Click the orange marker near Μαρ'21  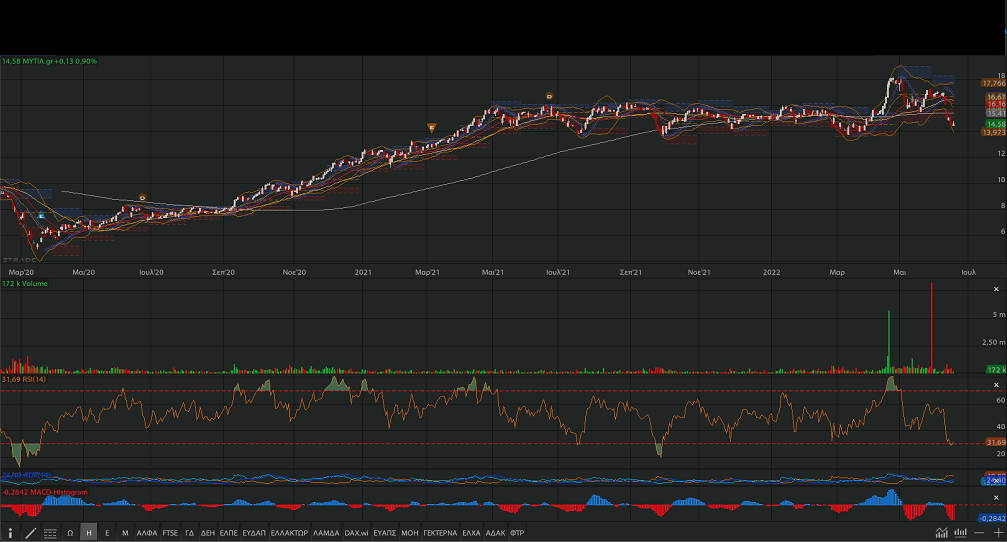(x=431, y=127)
